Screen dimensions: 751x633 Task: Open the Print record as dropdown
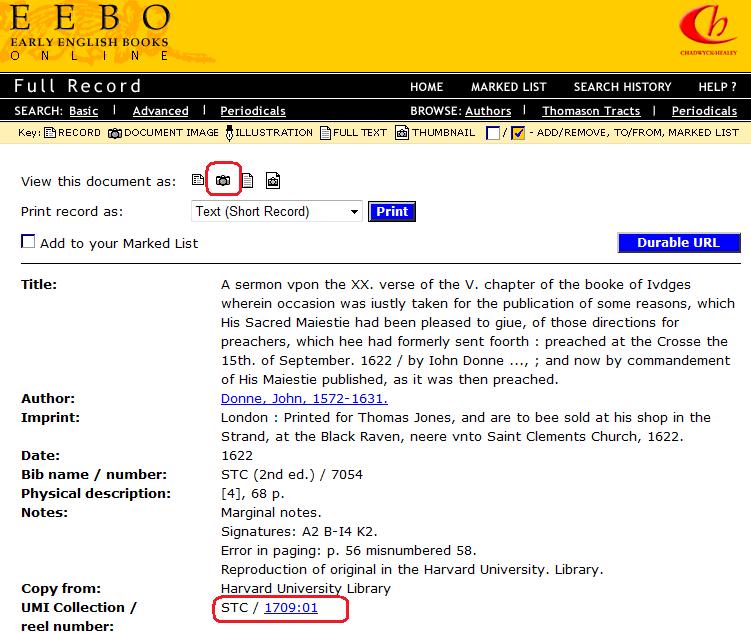(276, 211)
